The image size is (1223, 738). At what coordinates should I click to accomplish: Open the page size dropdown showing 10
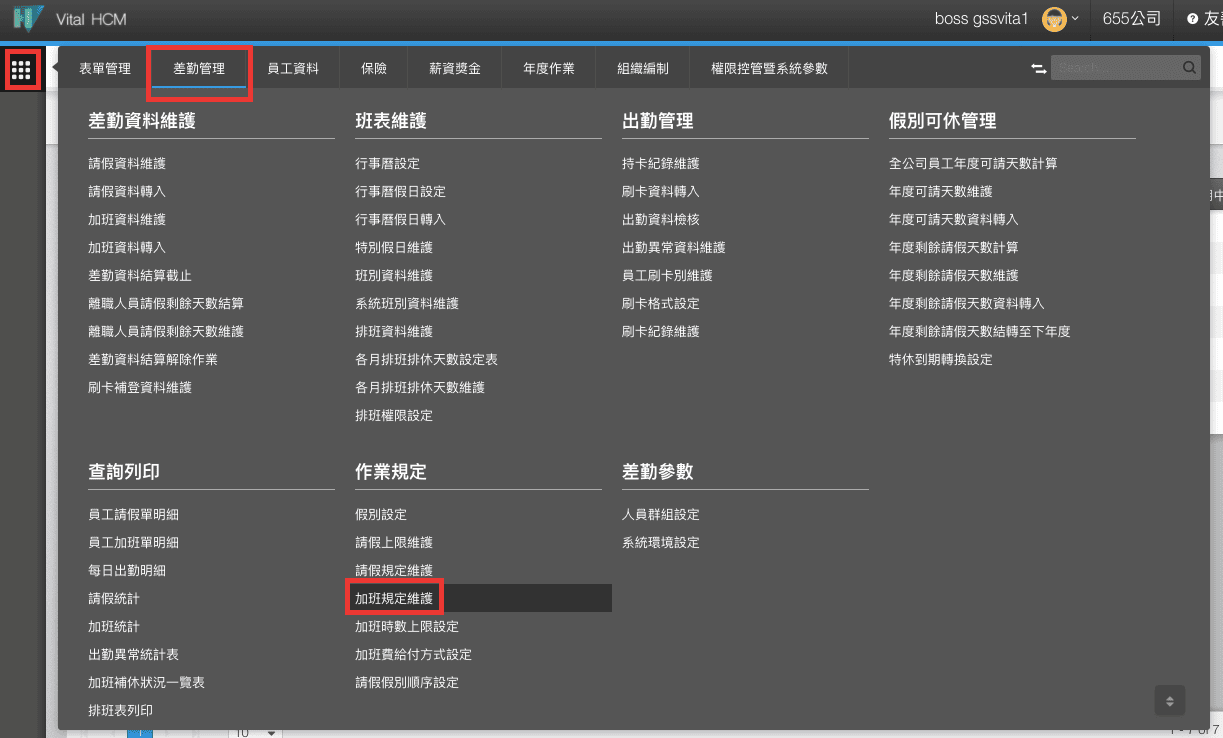[256, 732]
